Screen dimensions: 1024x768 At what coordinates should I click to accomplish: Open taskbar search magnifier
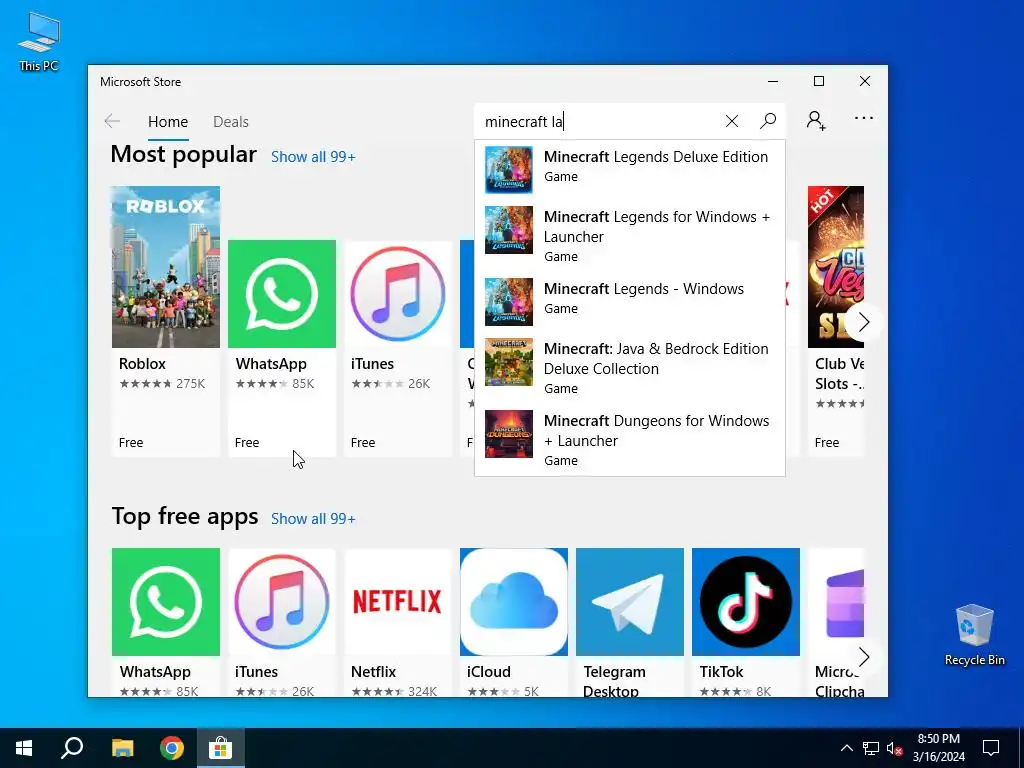pyautogui.click(x=72, y=748)
